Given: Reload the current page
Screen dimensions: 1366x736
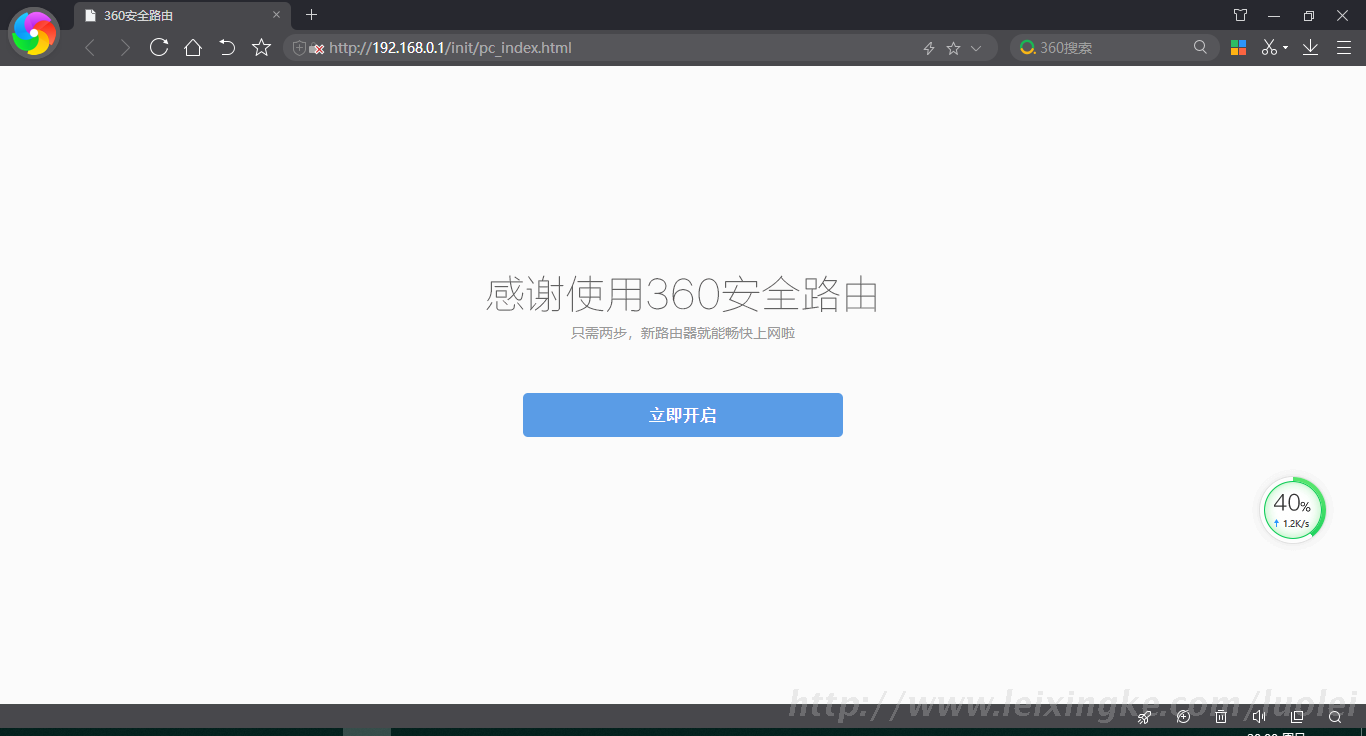Looking at the screenshot, I should [158, 47].
